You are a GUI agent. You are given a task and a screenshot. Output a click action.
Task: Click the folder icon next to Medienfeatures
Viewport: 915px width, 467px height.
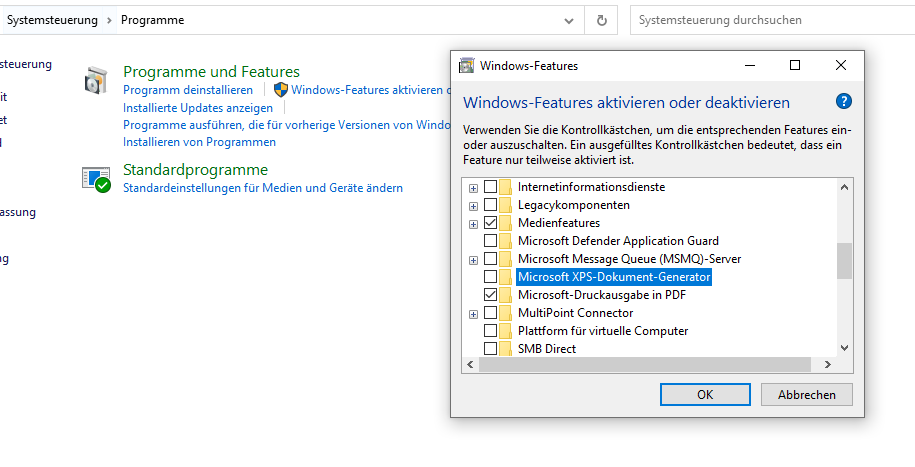(x=505, y=223)
